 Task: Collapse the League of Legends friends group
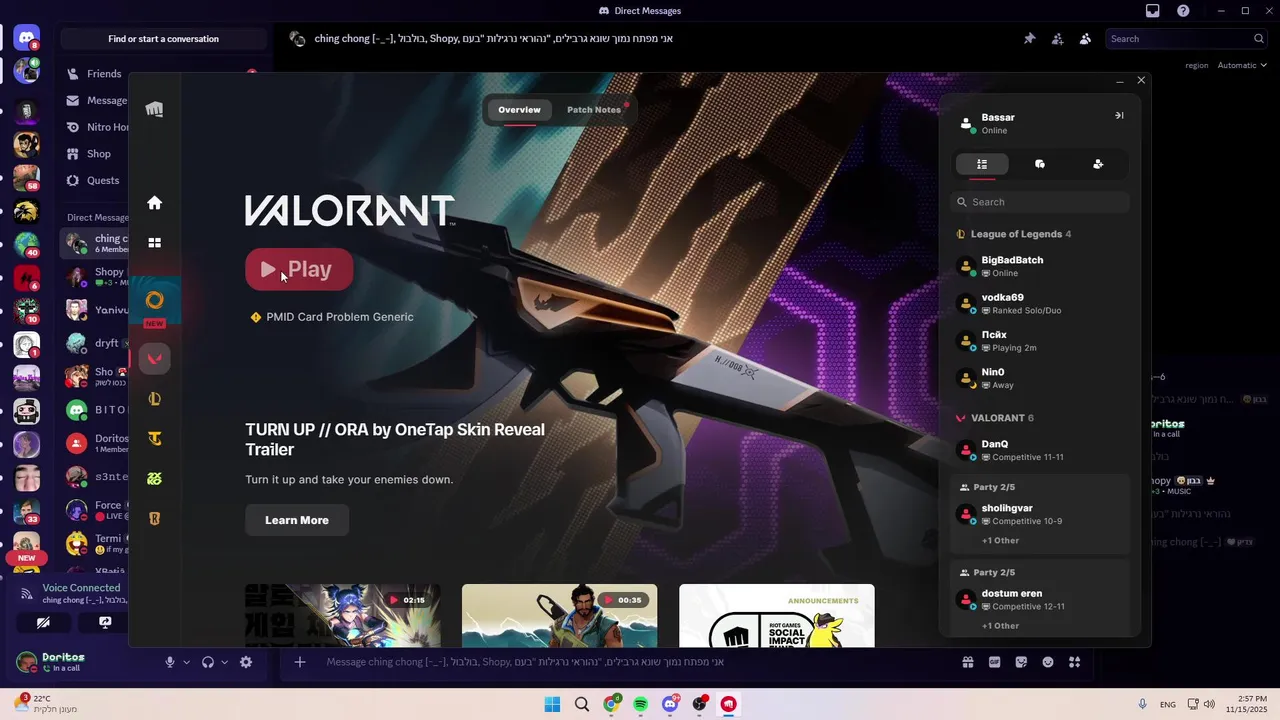coord(1015,234)
